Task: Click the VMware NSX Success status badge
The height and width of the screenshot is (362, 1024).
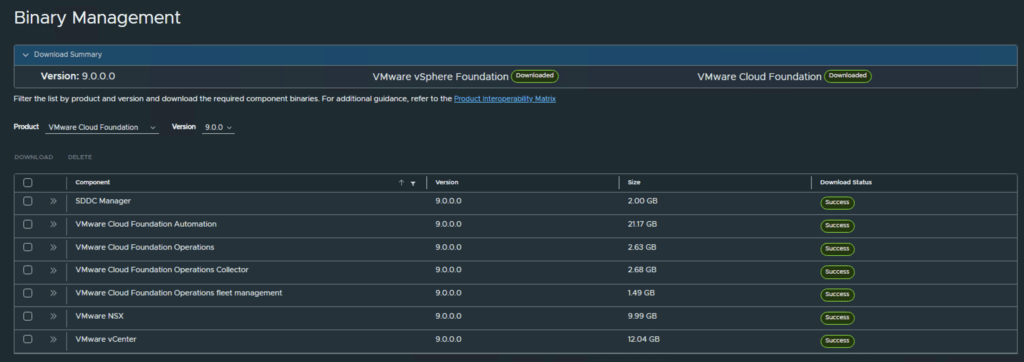Action: (837, 318)
